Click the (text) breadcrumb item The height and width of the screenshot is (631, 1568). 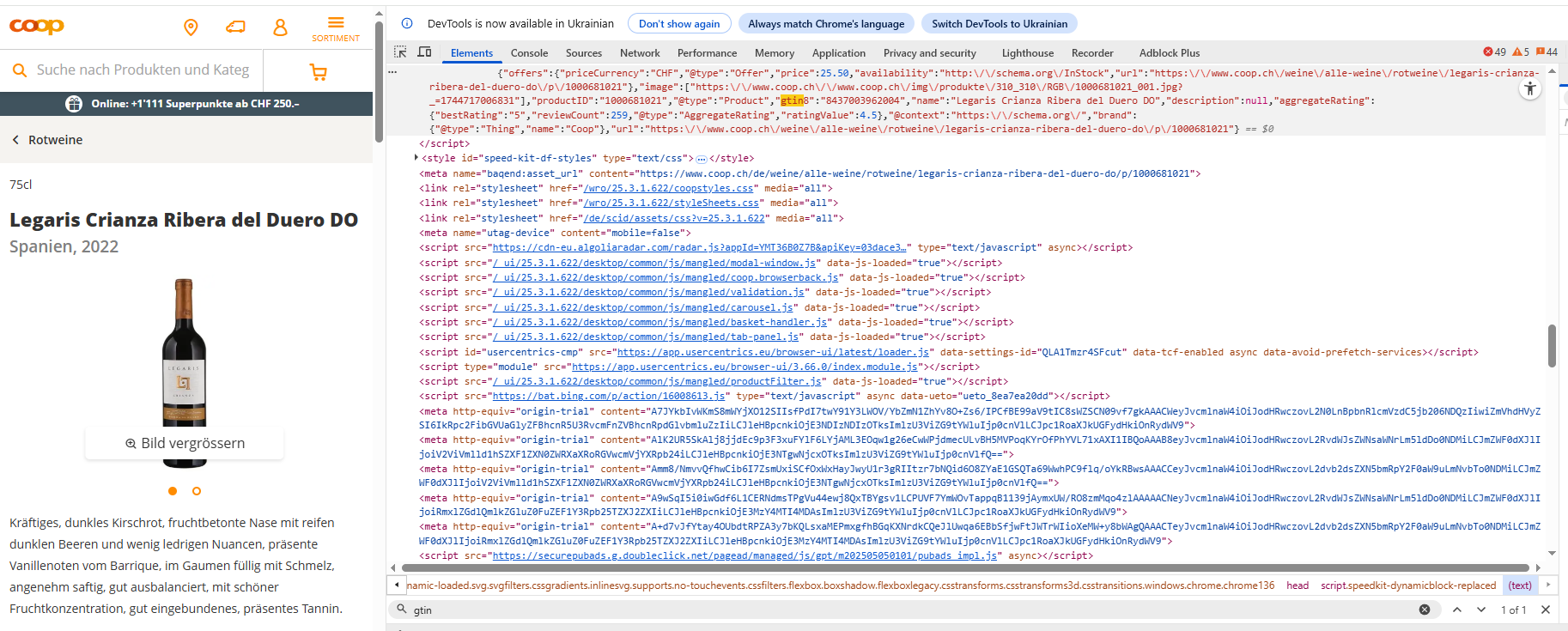[1520, 585]
